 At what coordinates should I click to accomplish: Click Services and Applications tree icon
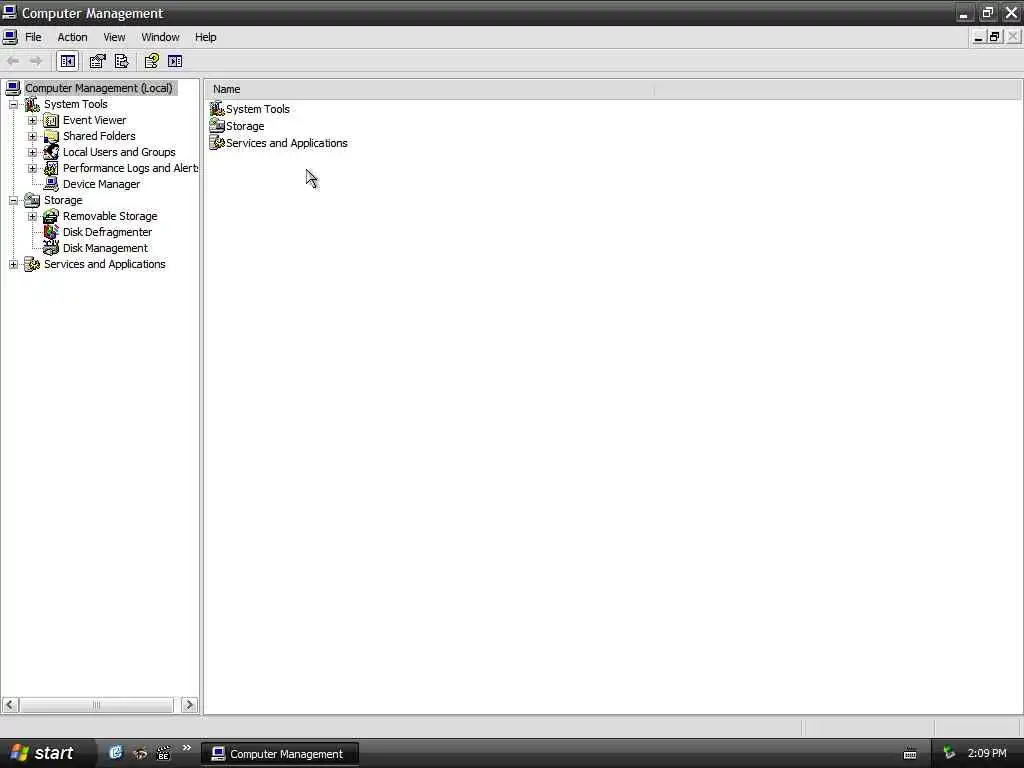click(32, 264)
